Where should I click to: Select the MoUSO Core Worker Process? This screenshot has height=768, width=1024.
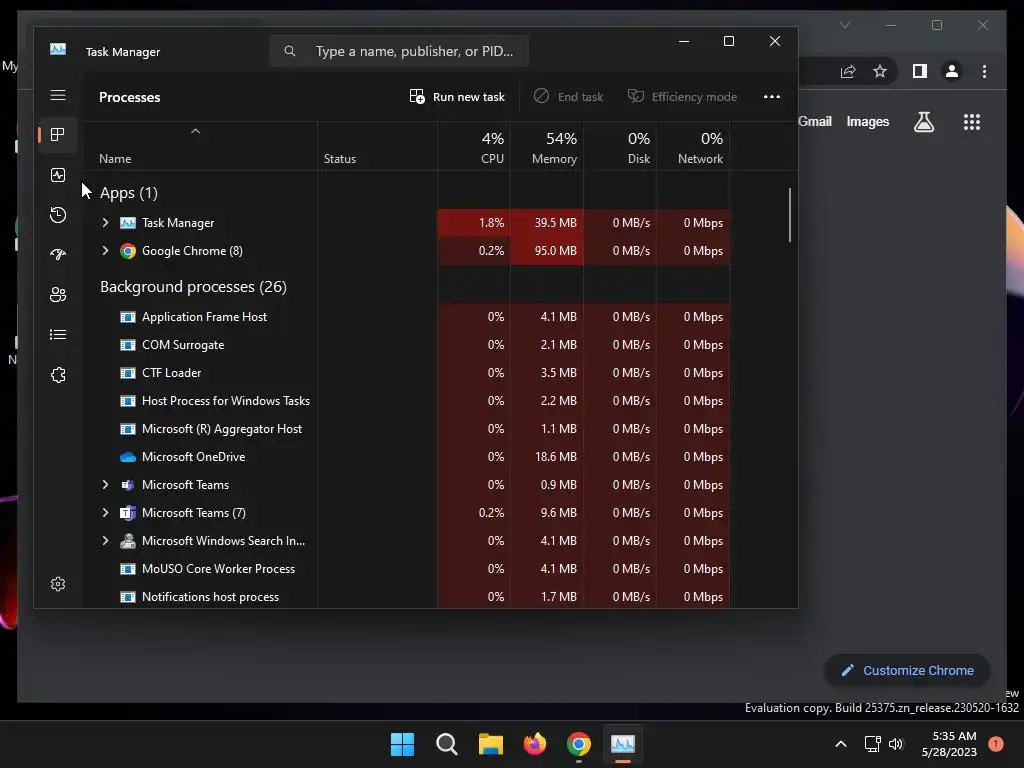[405, 569]
